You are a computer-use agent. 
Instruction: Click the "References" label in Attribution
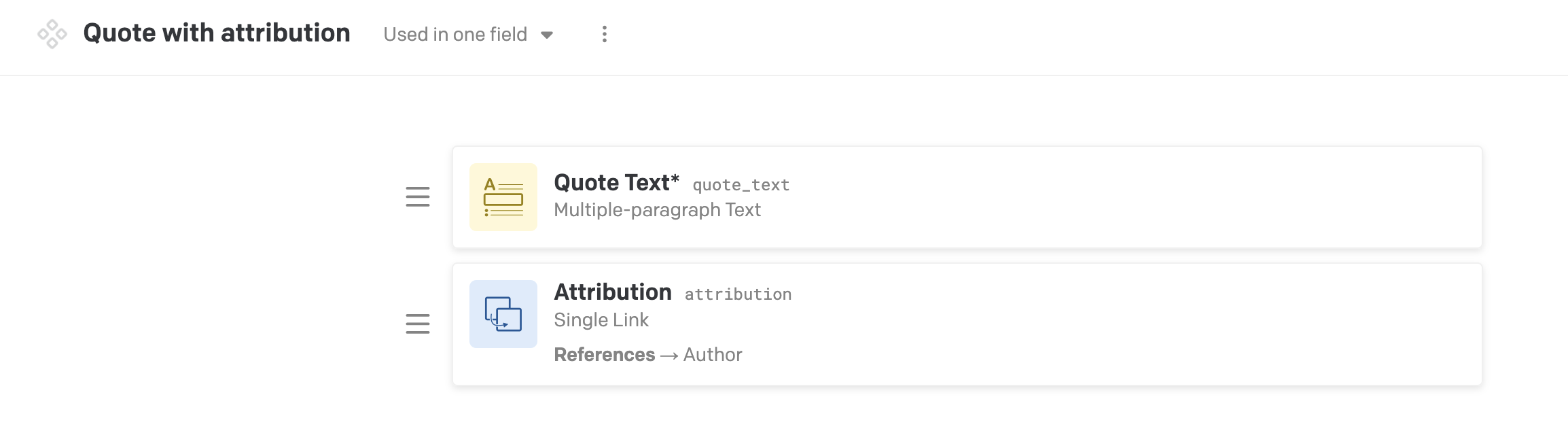pyautogui.click(x=604, y=355)
